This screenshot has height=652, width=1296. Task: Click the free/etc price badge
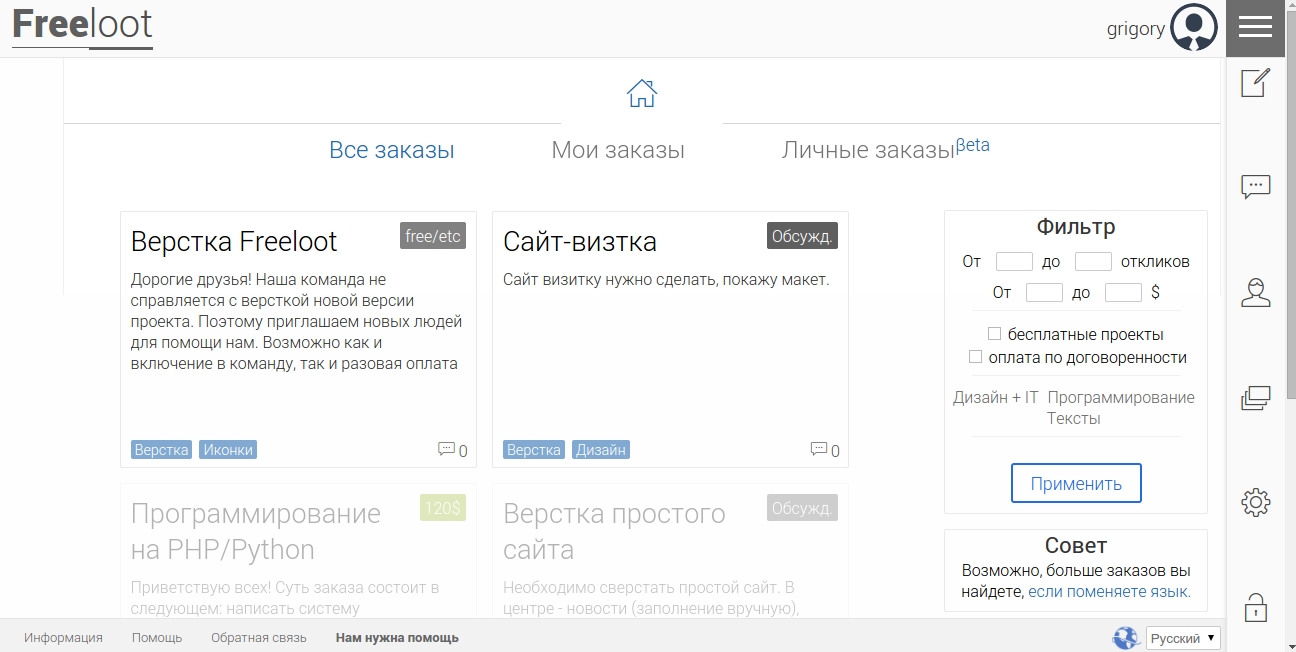click(433, 236)
